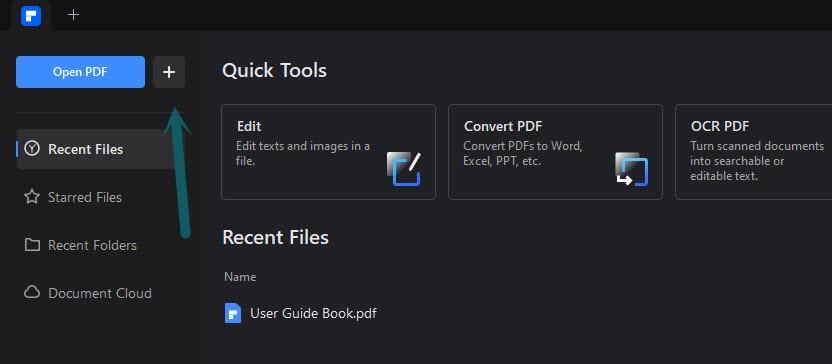Open a new tab with the top plus

pyautogui.click(x=74, y=15)
